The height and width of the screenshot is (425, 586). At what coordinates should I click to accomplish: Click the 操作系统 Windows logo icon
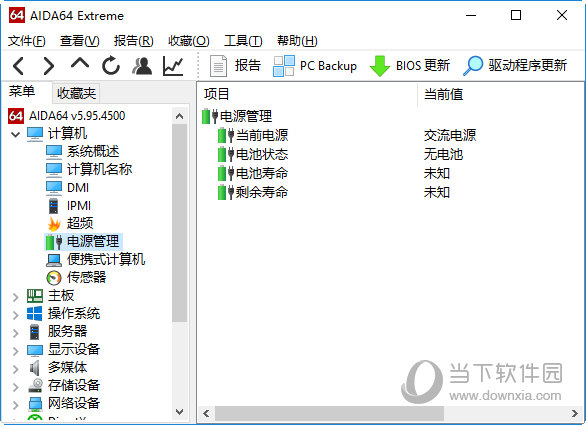click(35, 314)
